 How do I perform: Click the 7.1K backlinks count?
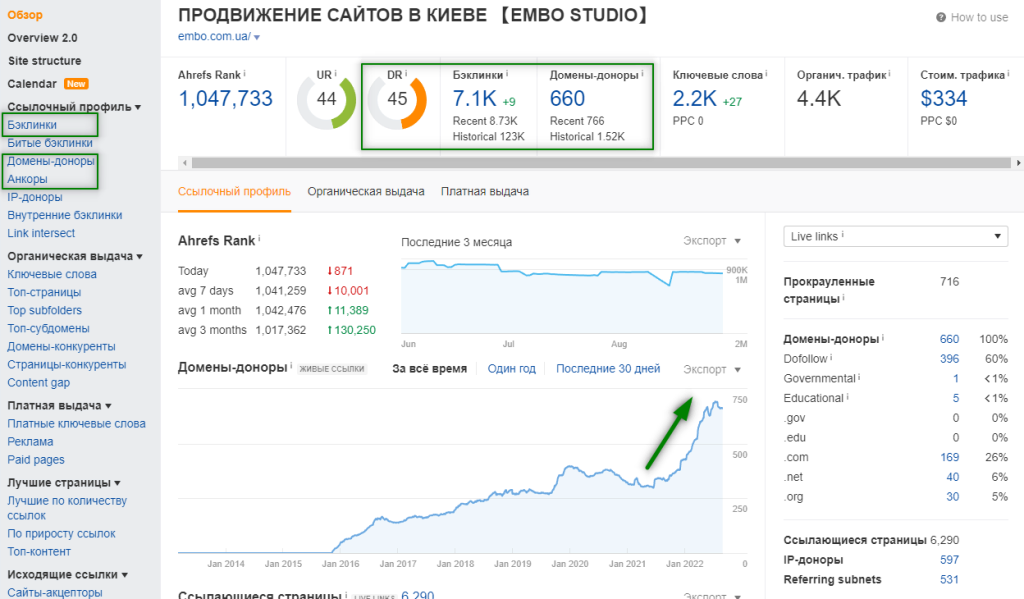point(474,99)
